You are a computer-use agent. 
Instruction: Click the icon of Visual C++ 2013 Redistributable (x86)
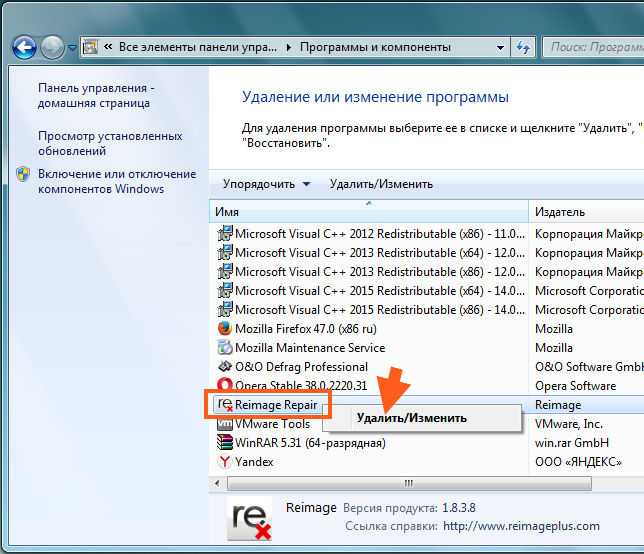[225, 271]
